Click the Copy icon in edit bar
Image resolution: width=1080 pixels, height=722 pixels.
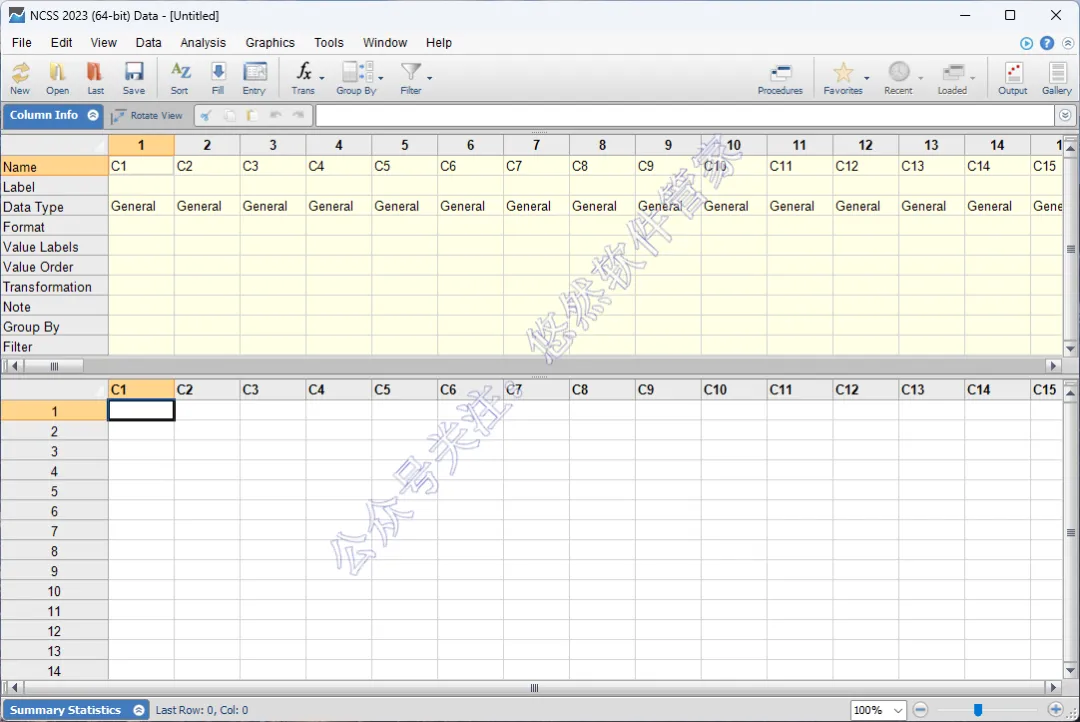click(229, 116)
